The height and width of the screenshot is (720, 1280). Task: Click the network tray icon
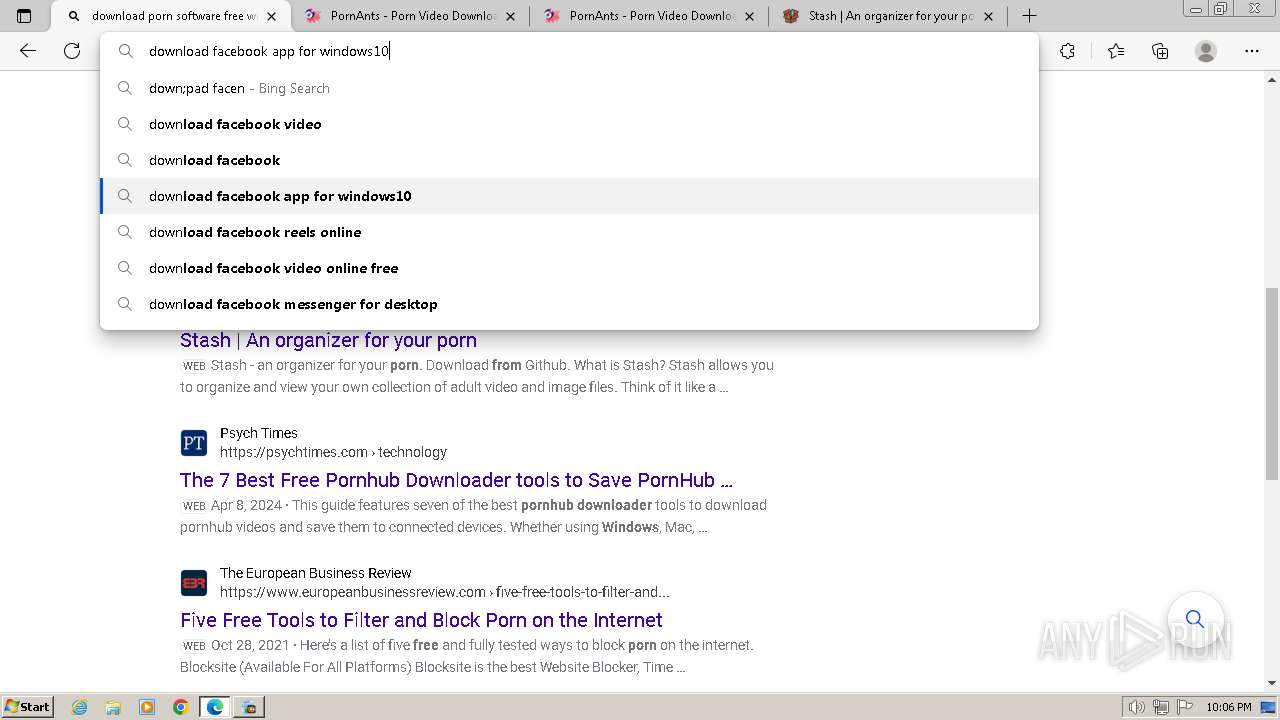click(x=1160, y=707)
